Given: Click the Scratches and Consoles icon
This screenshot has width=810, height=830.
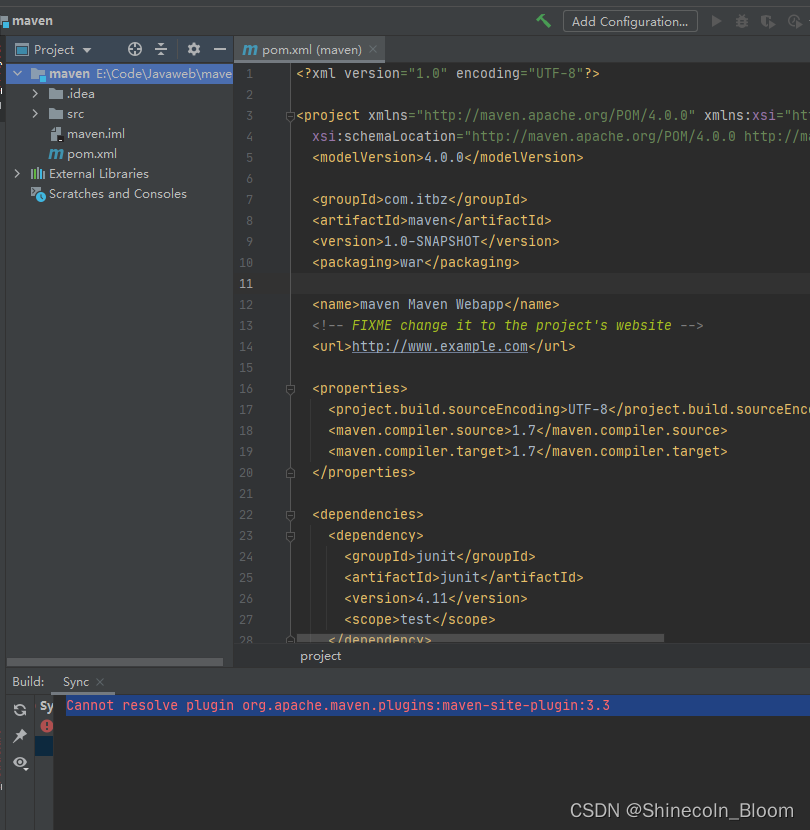Looking at the screenshot, I should [x=38, y=194].
